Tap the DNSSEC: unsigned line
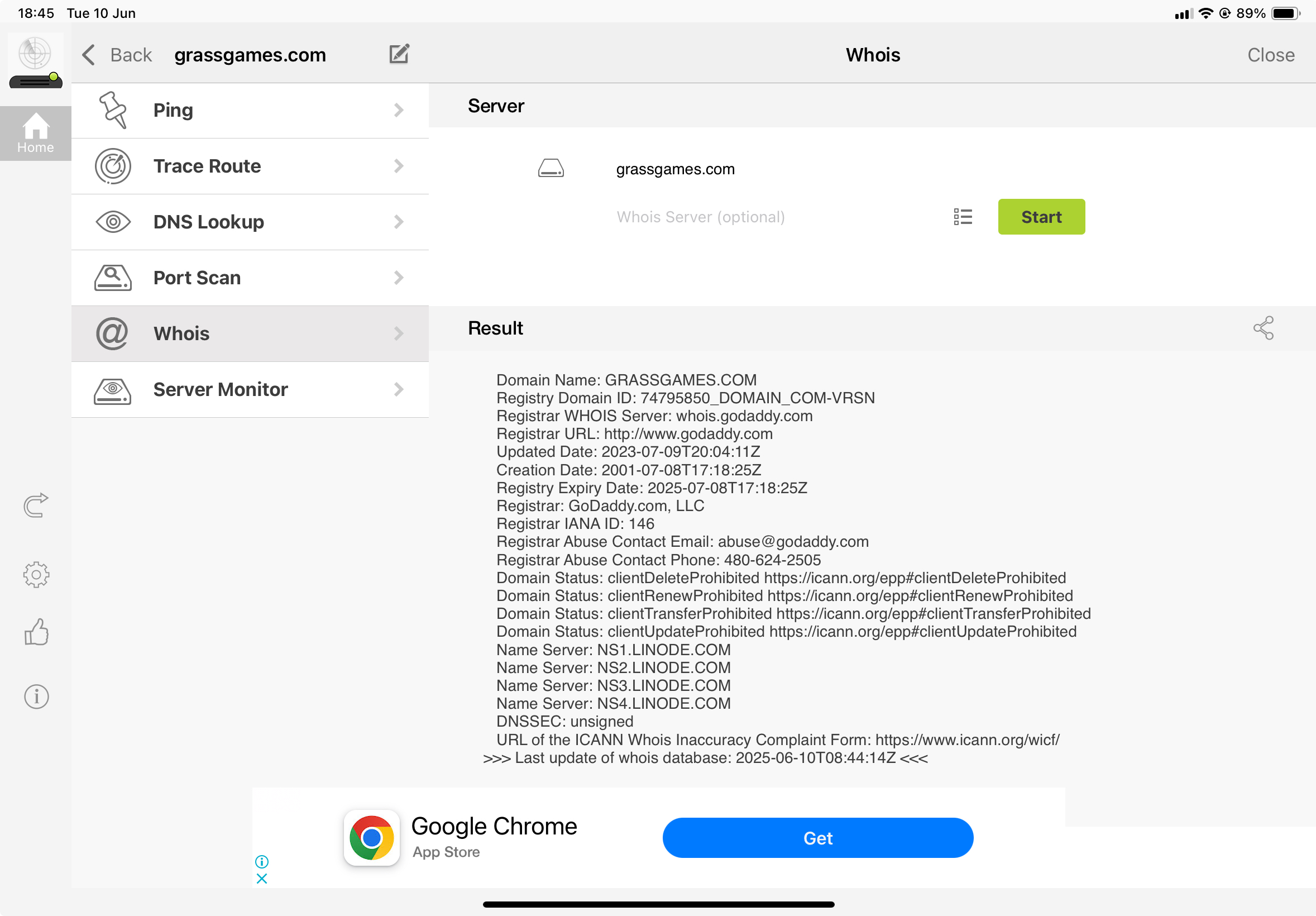 click(x=564, y=721)
